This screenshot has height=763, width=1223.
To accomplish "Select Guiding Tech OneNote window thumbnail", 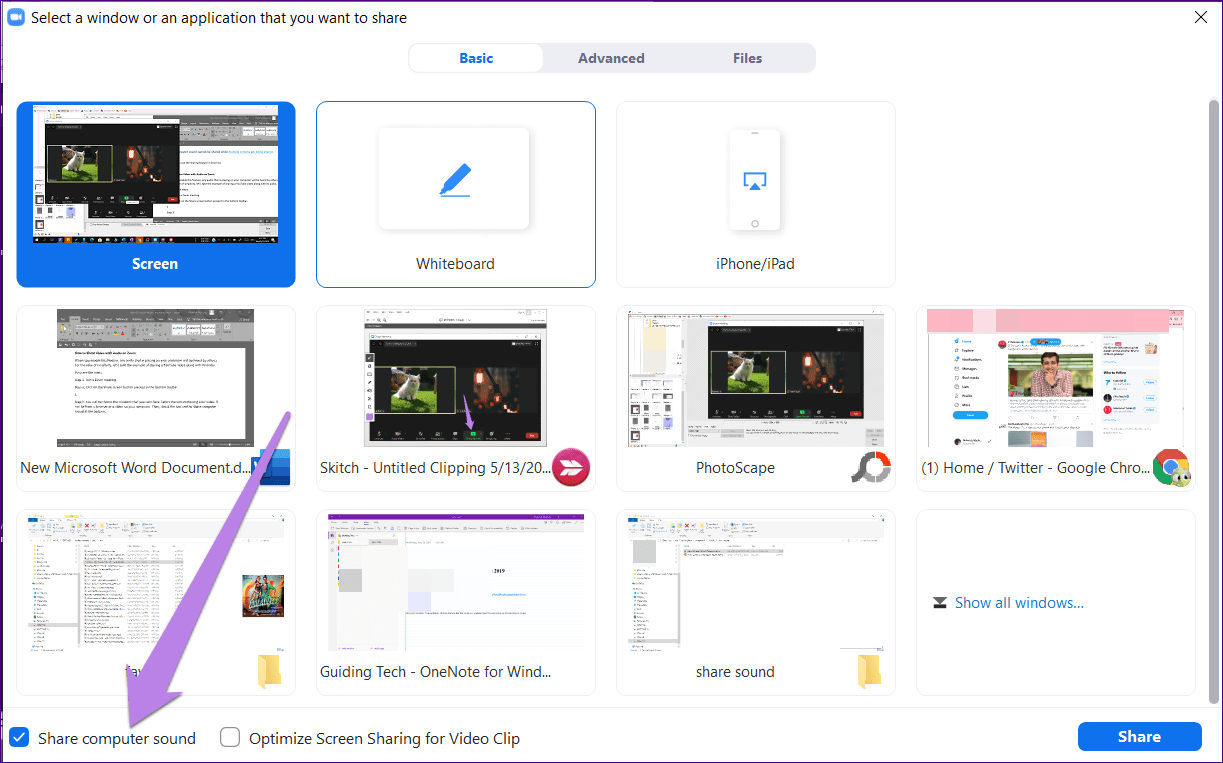I will (455, 590).
